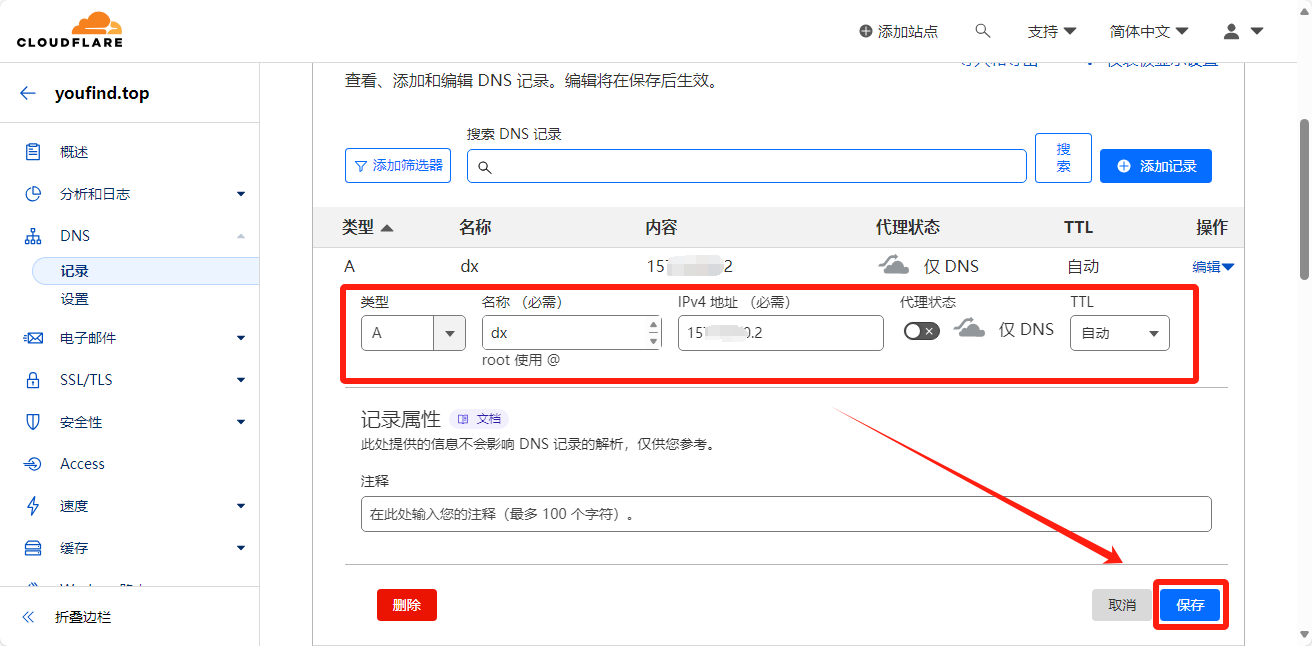
Task: Toggle the 代理状态 proxy switch
Action: click(921, 331)
